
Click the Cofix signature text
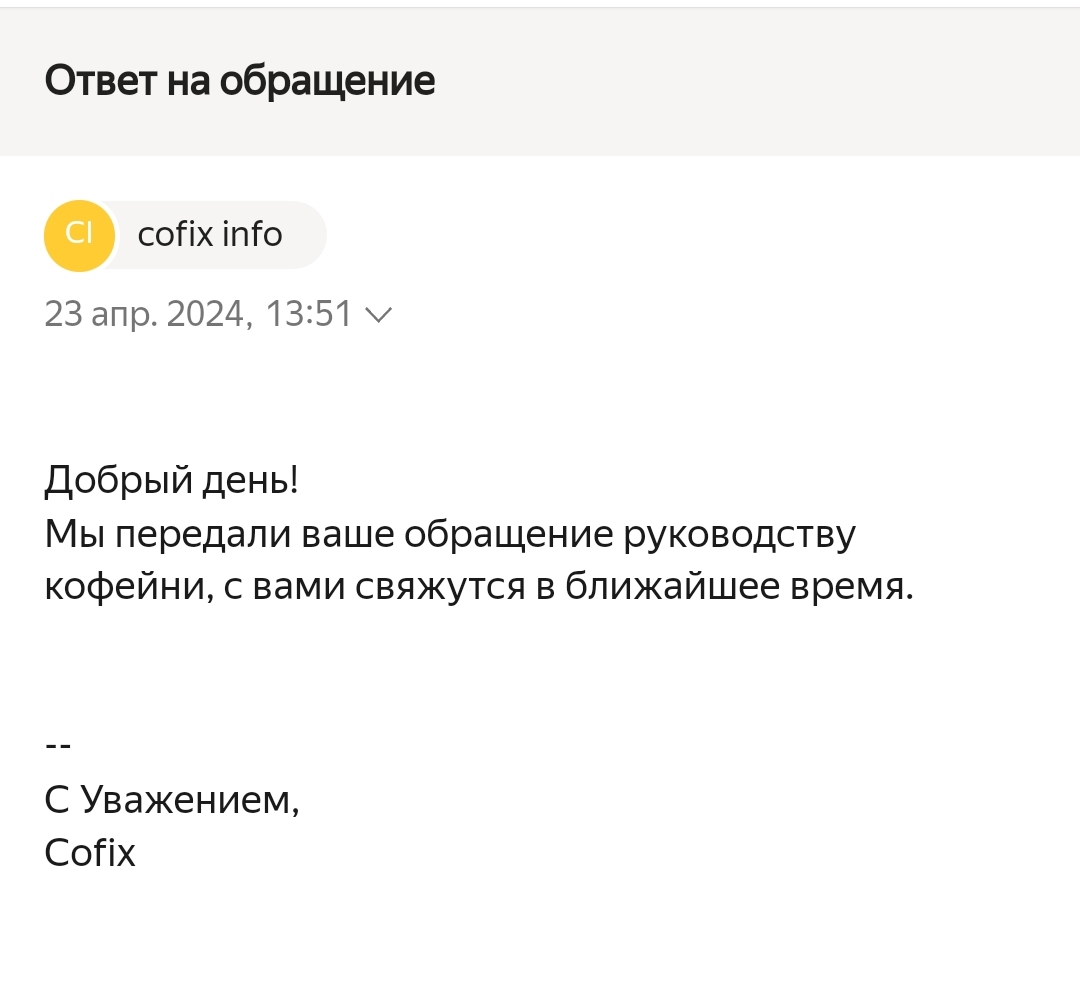point(90,853)
